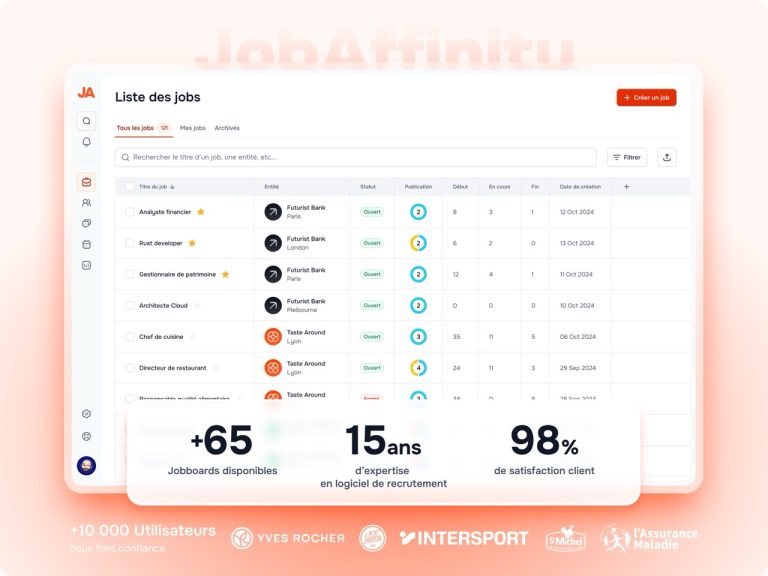Click Ouvert status badge for Architecte Cloud
The height and width of the screenshot is (576, 768).
point(372,306)
